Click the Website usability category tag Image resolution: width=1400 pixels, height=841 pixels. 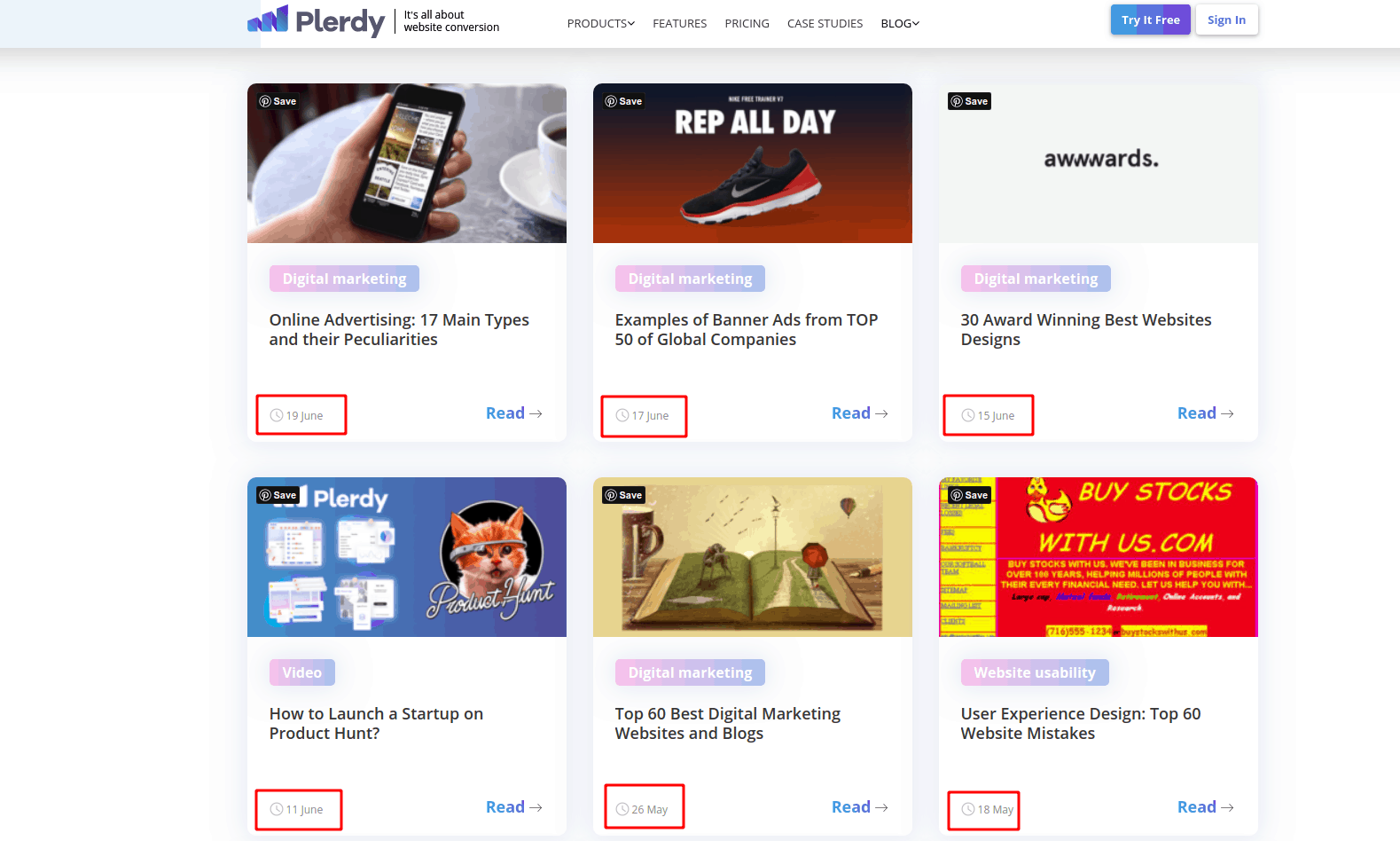point(1035,672)
